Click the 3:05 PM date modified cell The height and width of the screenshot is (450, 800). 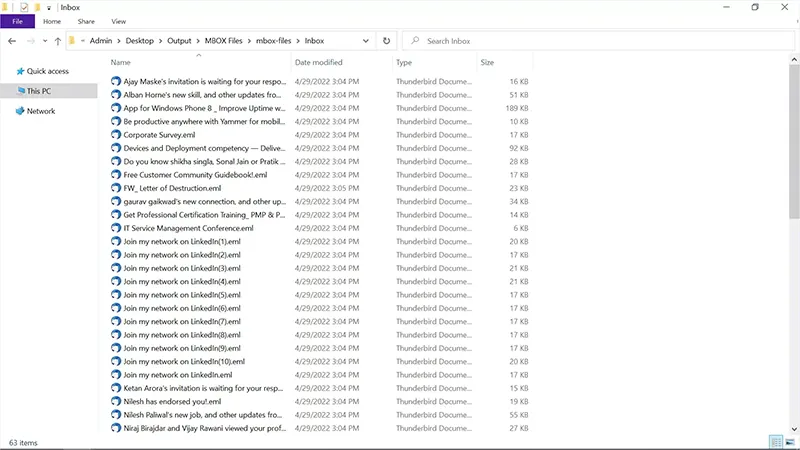pyautogui.click(x=327, y=188)
